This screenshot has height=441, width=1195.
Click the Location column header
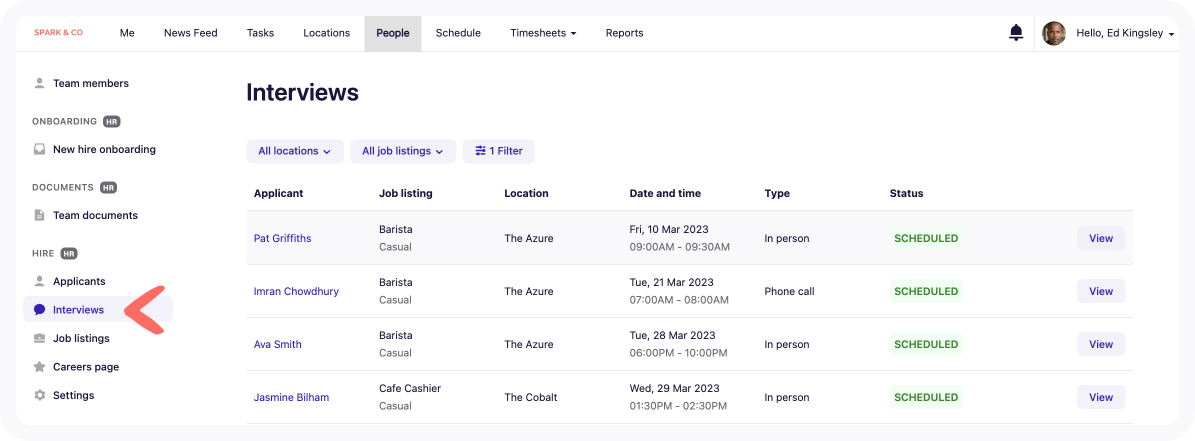pyautogui.click(x=527, y=193)
